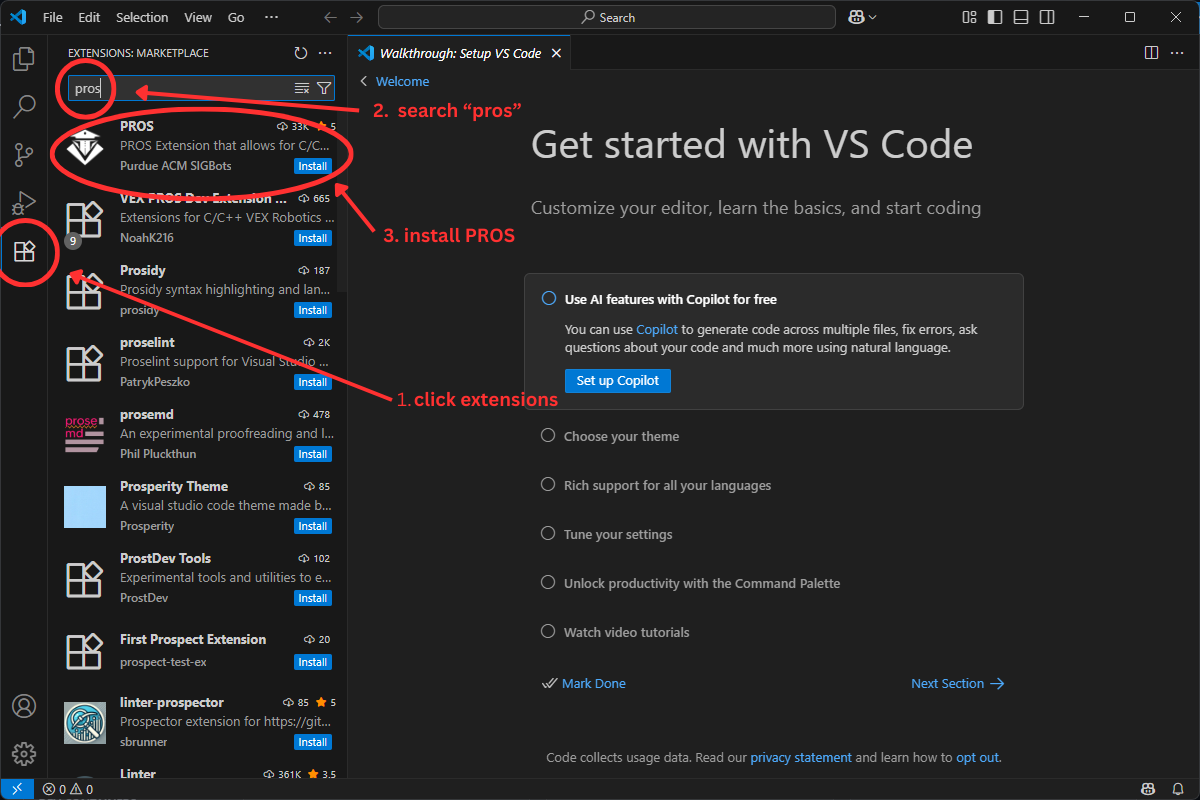Select the 'Choose your theme' step

tap(621, 436)
